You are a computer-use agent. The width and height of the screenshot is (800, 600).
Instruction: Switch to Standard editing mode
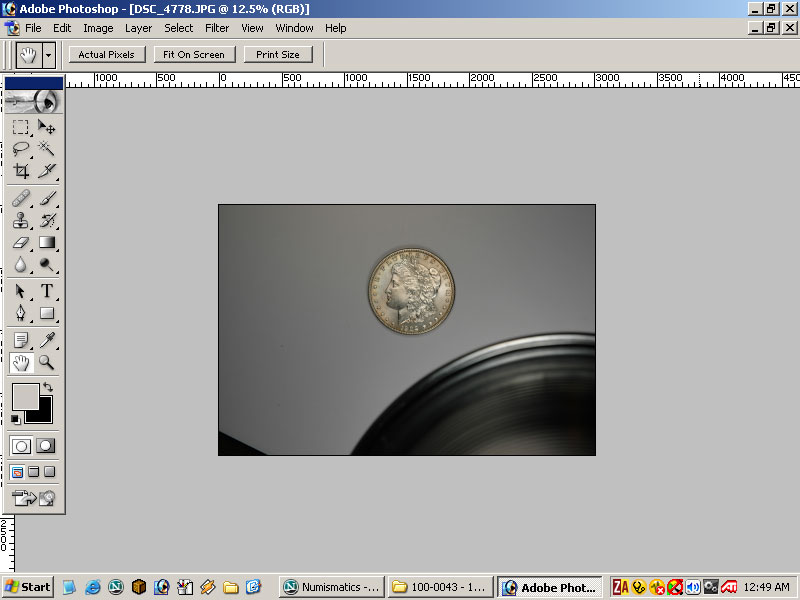tap(21, 446)
